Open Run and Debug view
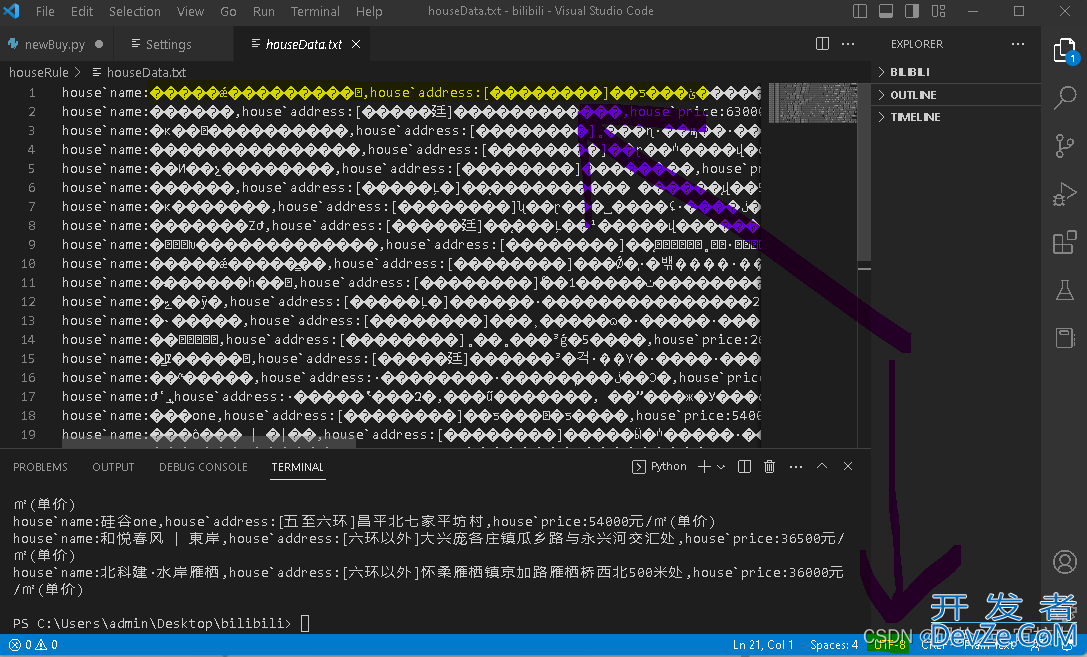The image size is (1087, 657). coord(1064,194)
